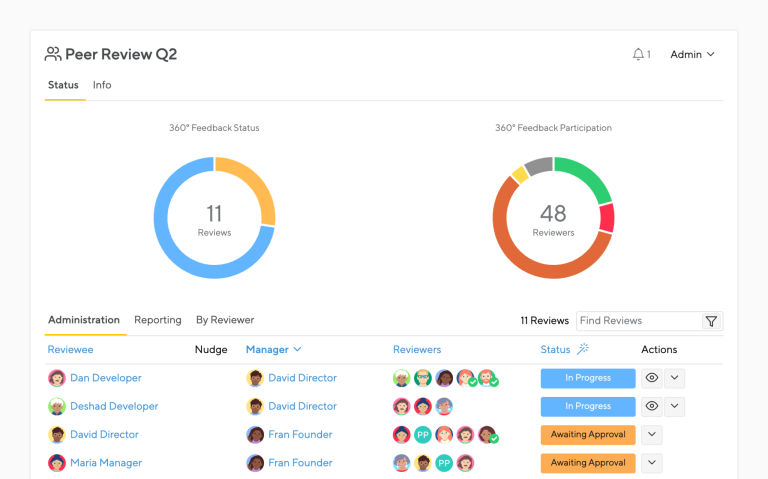Expand actions dropdown for Maria Manager
This screenshot has width=768, height=479.
click(x=651, y=463)
